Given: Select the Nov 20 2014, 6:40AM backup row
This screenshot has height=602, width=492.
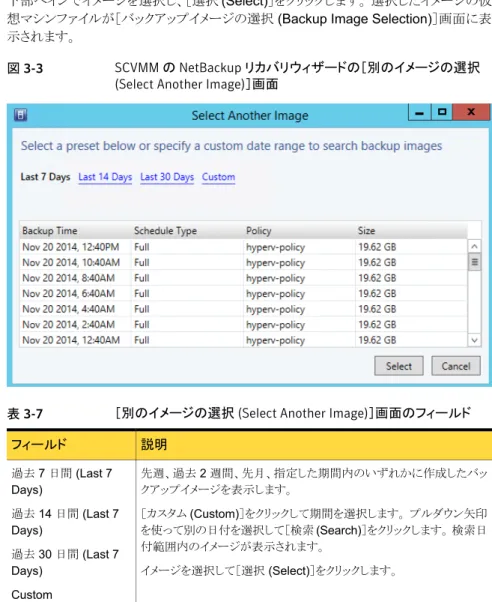Looking at the screenshot, I should click(x=244, y=293).
